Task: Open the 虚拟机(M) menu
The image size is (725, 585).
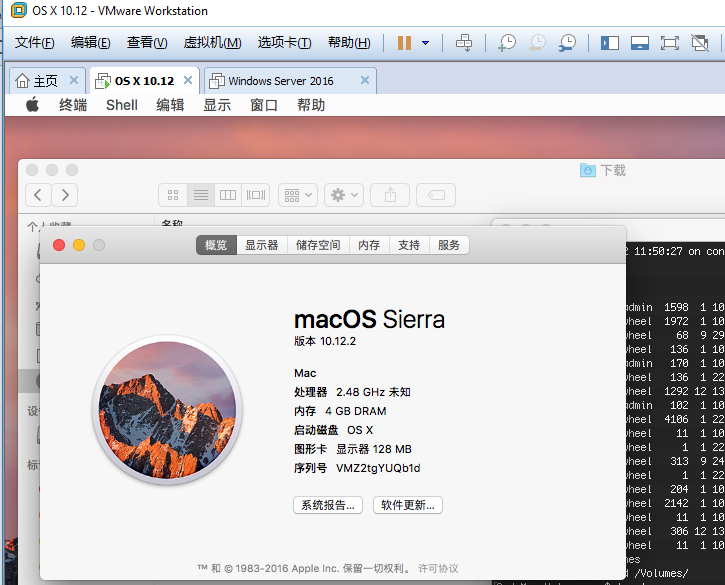Action: tap(212, 43)
